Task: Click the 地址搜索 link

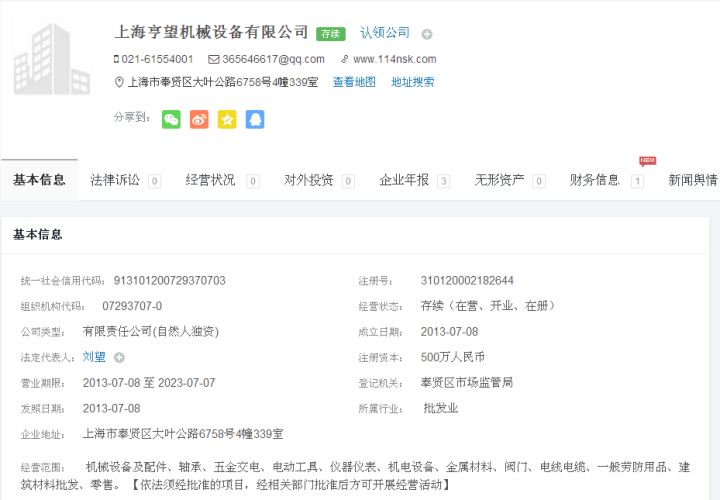Action: 412,83
